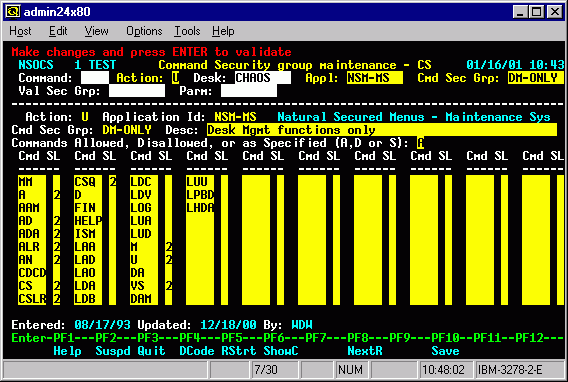568x382 pixels.
Task: Click the DAM command cell
Action: (144, 299)
